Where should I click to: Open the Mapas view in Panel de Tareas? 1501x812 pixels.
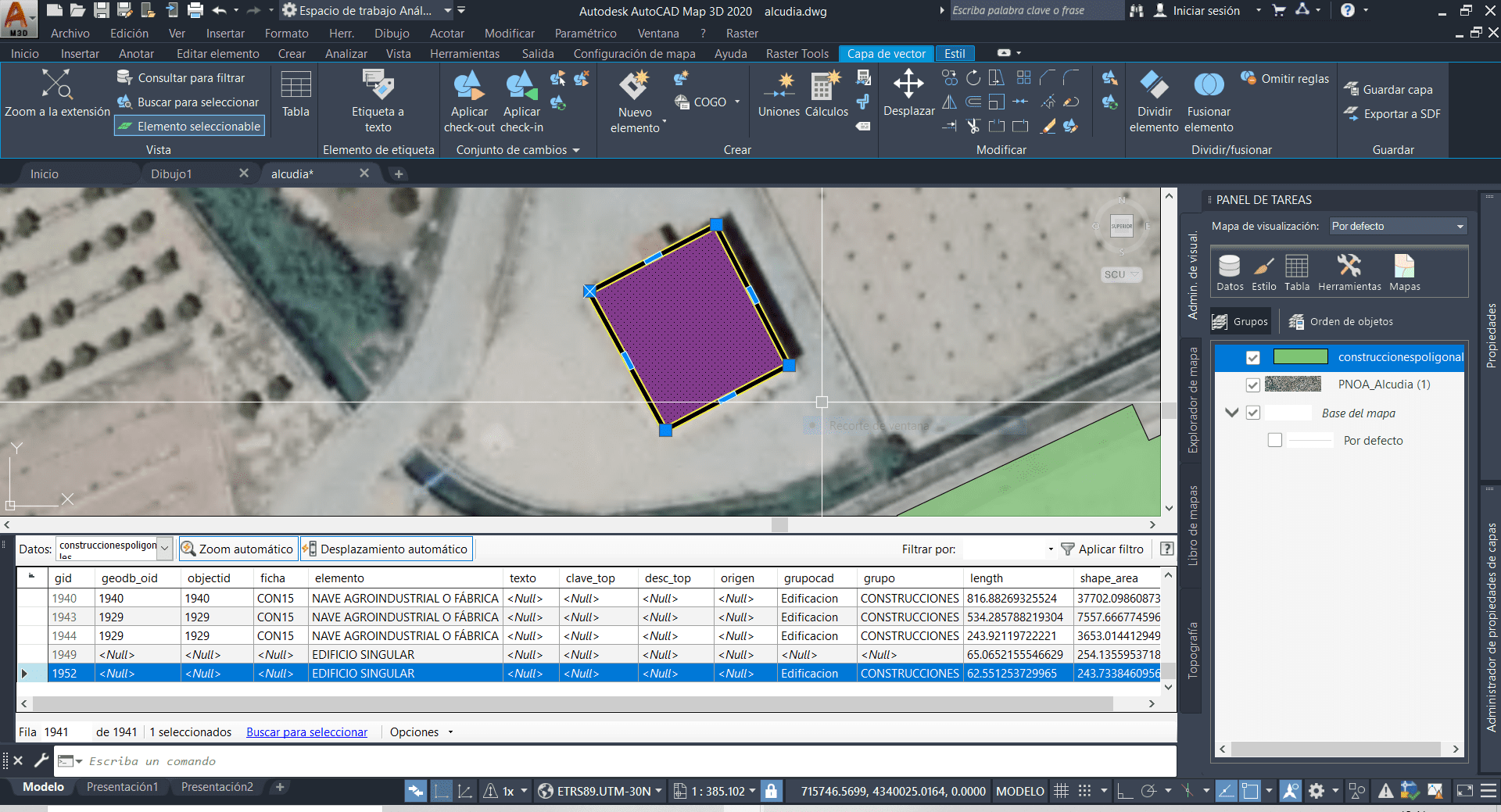(x=1403, y=272)
